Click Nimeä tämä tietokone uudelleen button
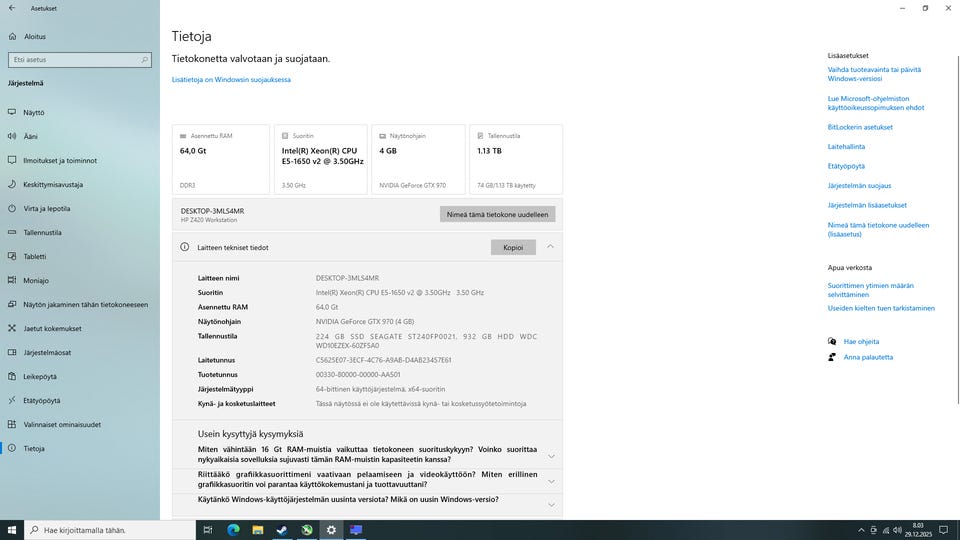 click(497, 214)
